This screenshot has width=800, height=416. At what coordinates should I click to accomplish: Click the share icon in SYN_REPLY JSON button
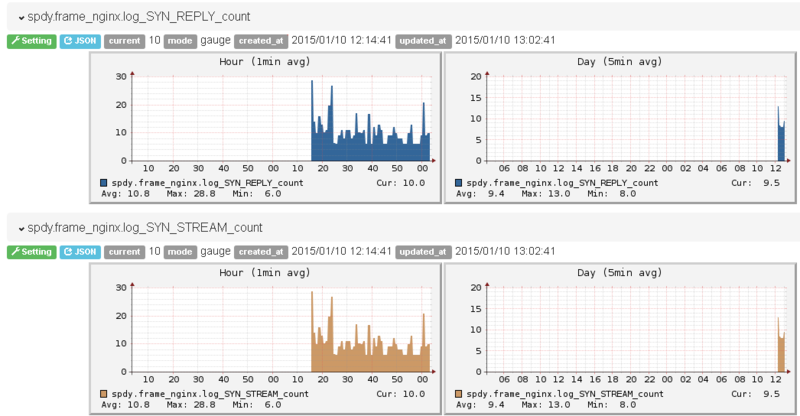pyautogui.click(x=68, y=41)
